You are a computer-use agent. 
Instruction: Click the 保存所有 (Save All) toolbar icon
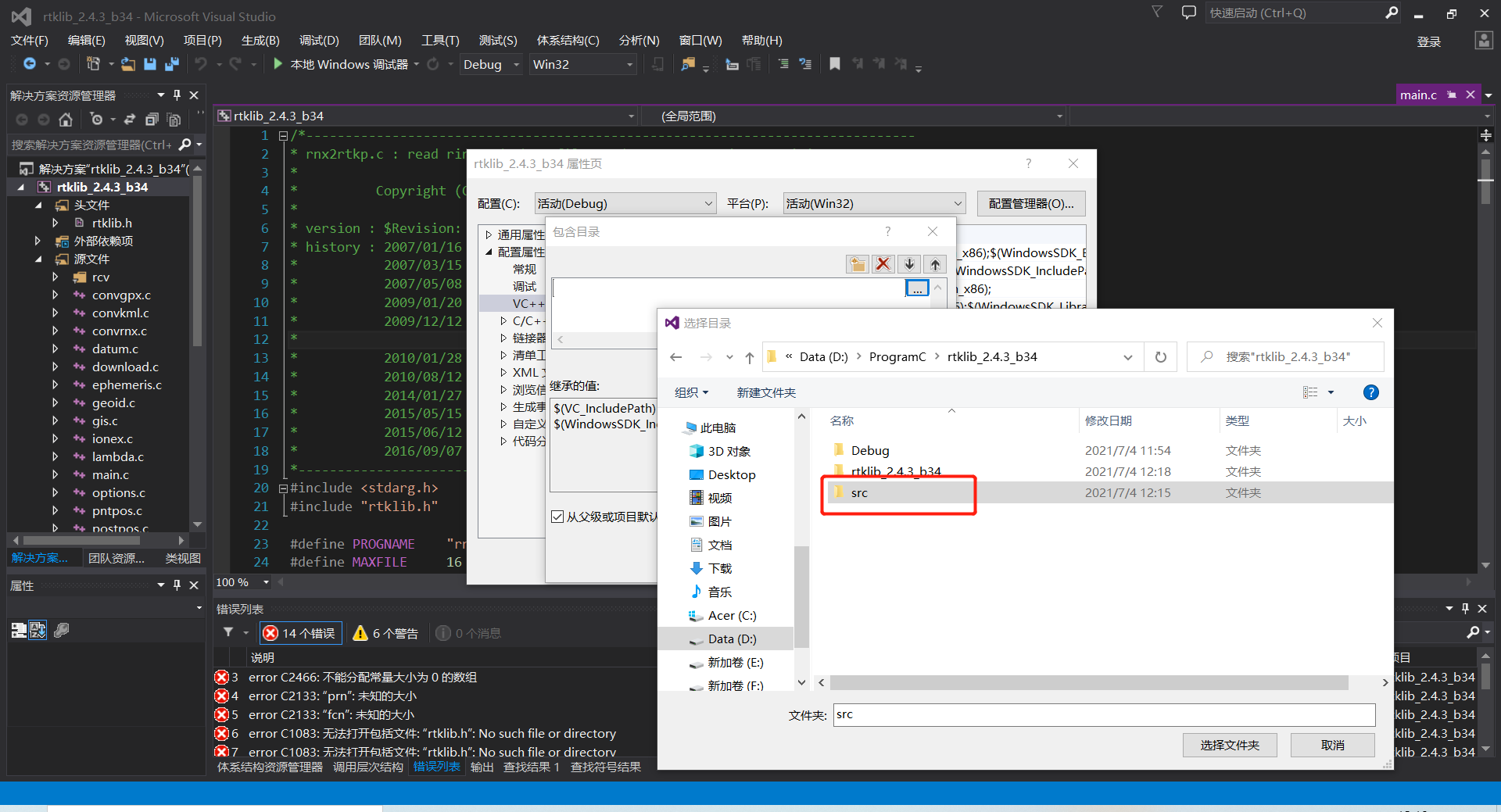[x=171, y=64]
